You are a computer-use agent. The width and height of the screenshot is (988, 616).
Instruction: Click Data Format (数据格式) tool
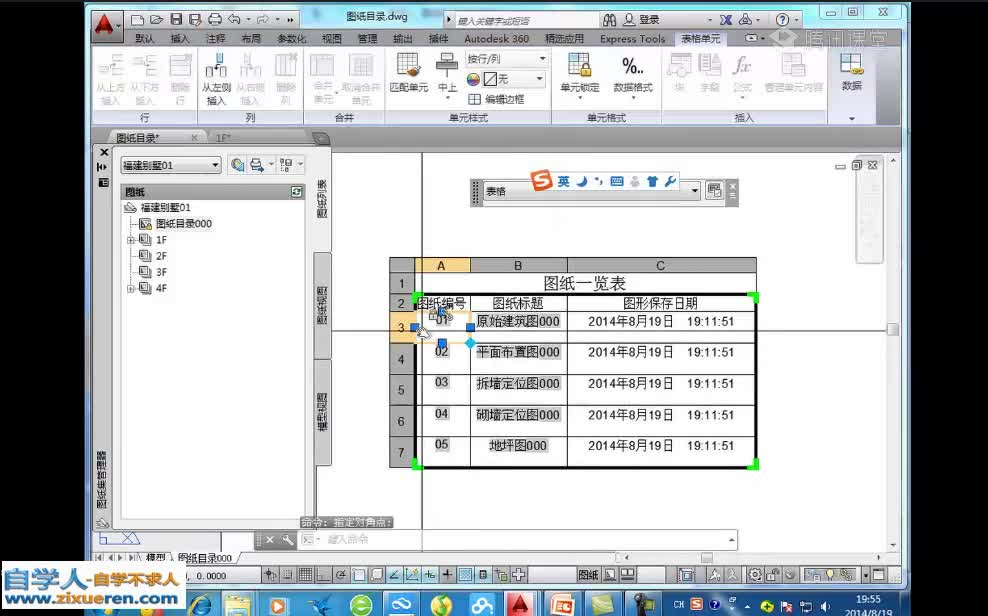pyautogui.click(x=633, y=74)
